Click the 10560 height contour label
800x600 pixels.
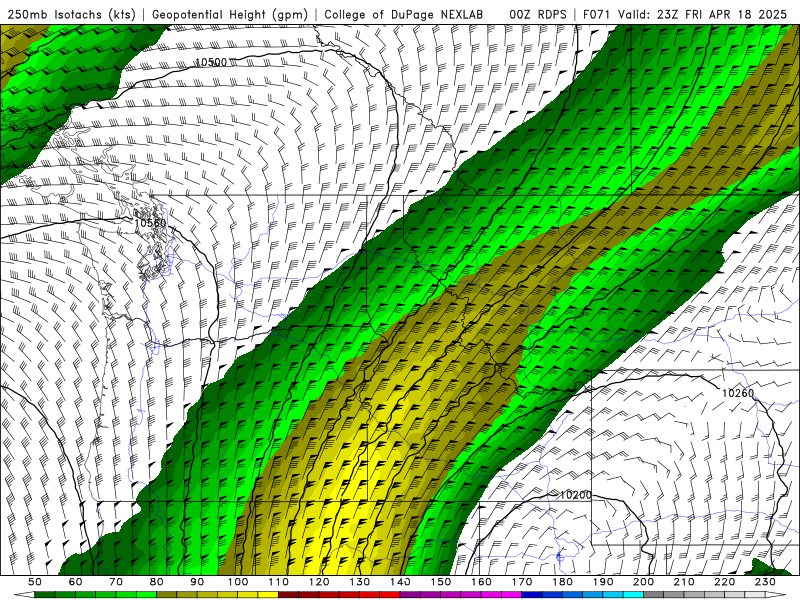(x=150, y=223)
